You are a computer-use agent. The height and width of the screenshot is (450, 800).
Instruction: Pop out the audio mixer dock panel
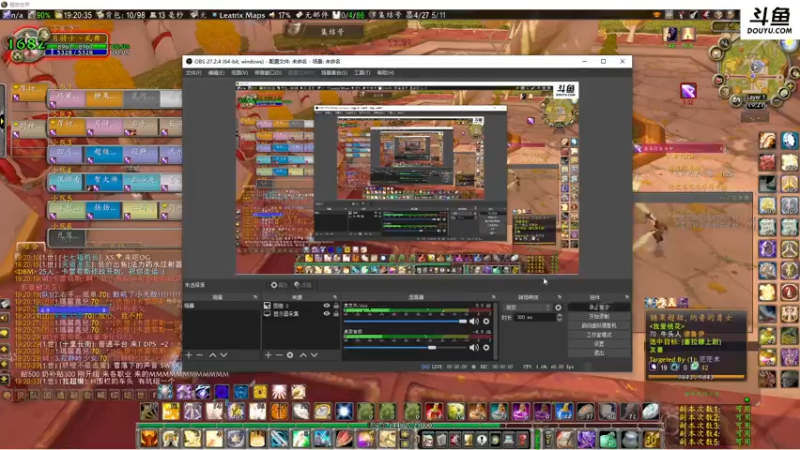(493, 297)
